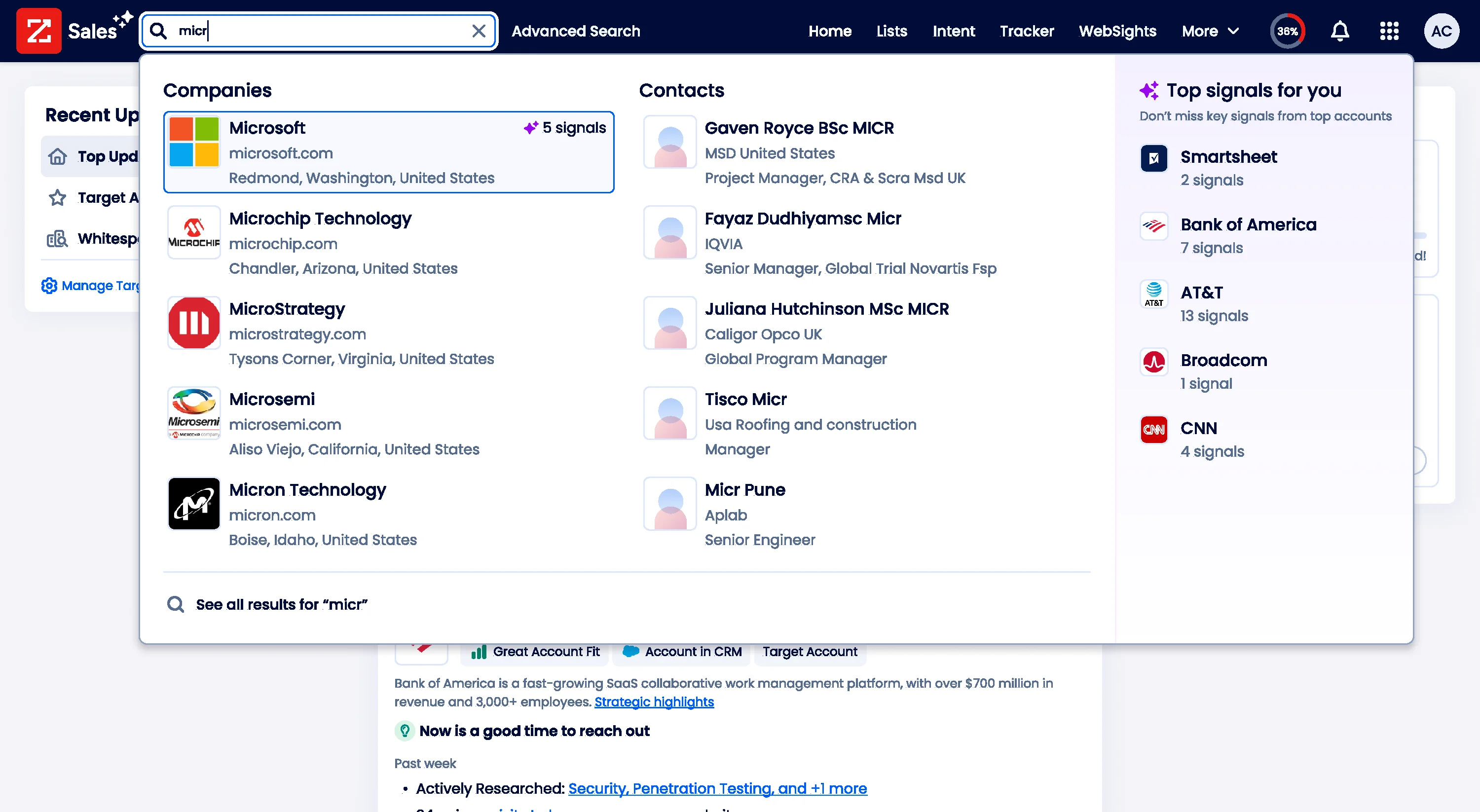This screenshot has width=1480, height=812.
Task: Open the notifications bell
Action: click(1339, 31)
